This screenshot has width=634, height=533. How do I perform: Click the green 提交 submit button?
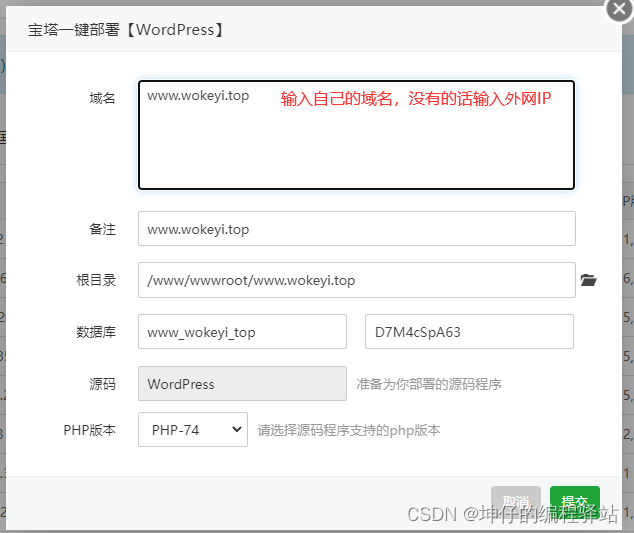575,502
